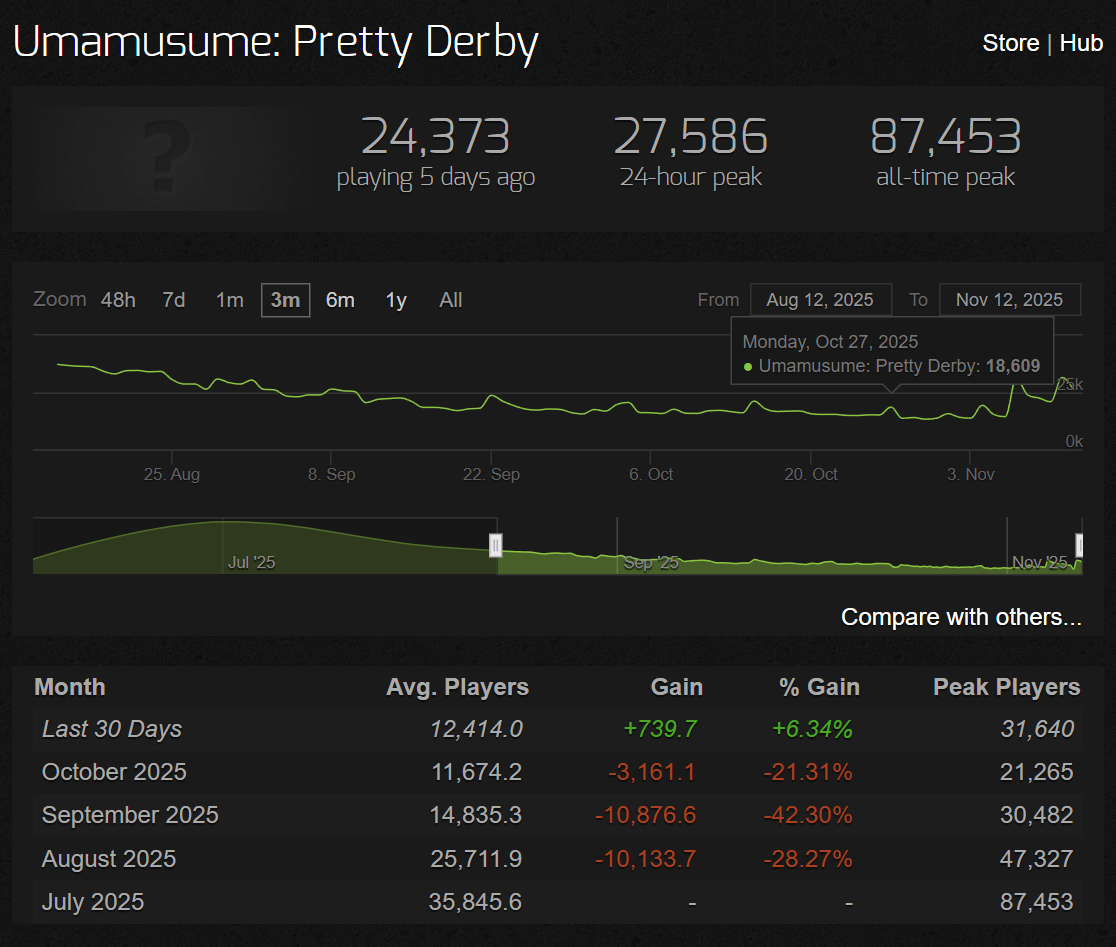This screenshot has height=947, width=1116.
Task: Click the Umamusume: Pretty Derby title
Action: tap(275, 43)
